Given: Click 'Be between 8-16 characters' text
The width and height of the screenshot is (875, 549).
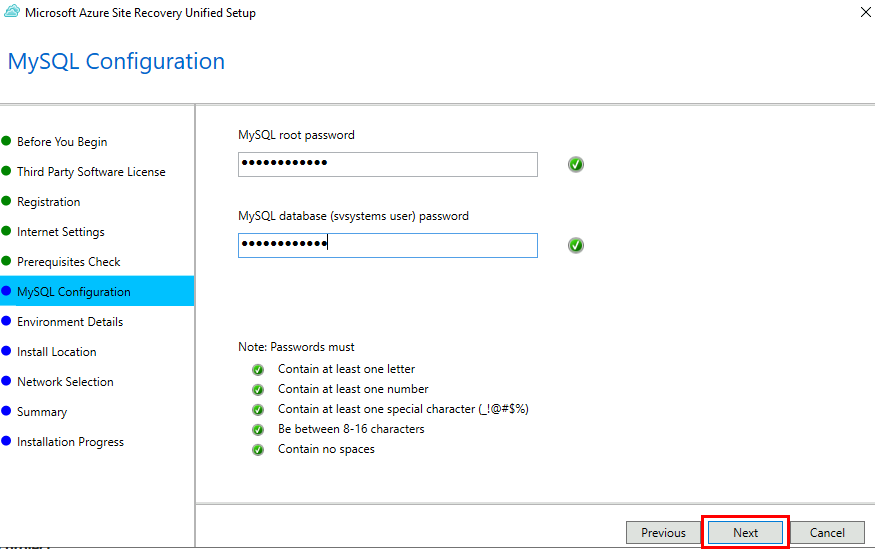Looking at the screenshot, I should click(x=351, y=429).
